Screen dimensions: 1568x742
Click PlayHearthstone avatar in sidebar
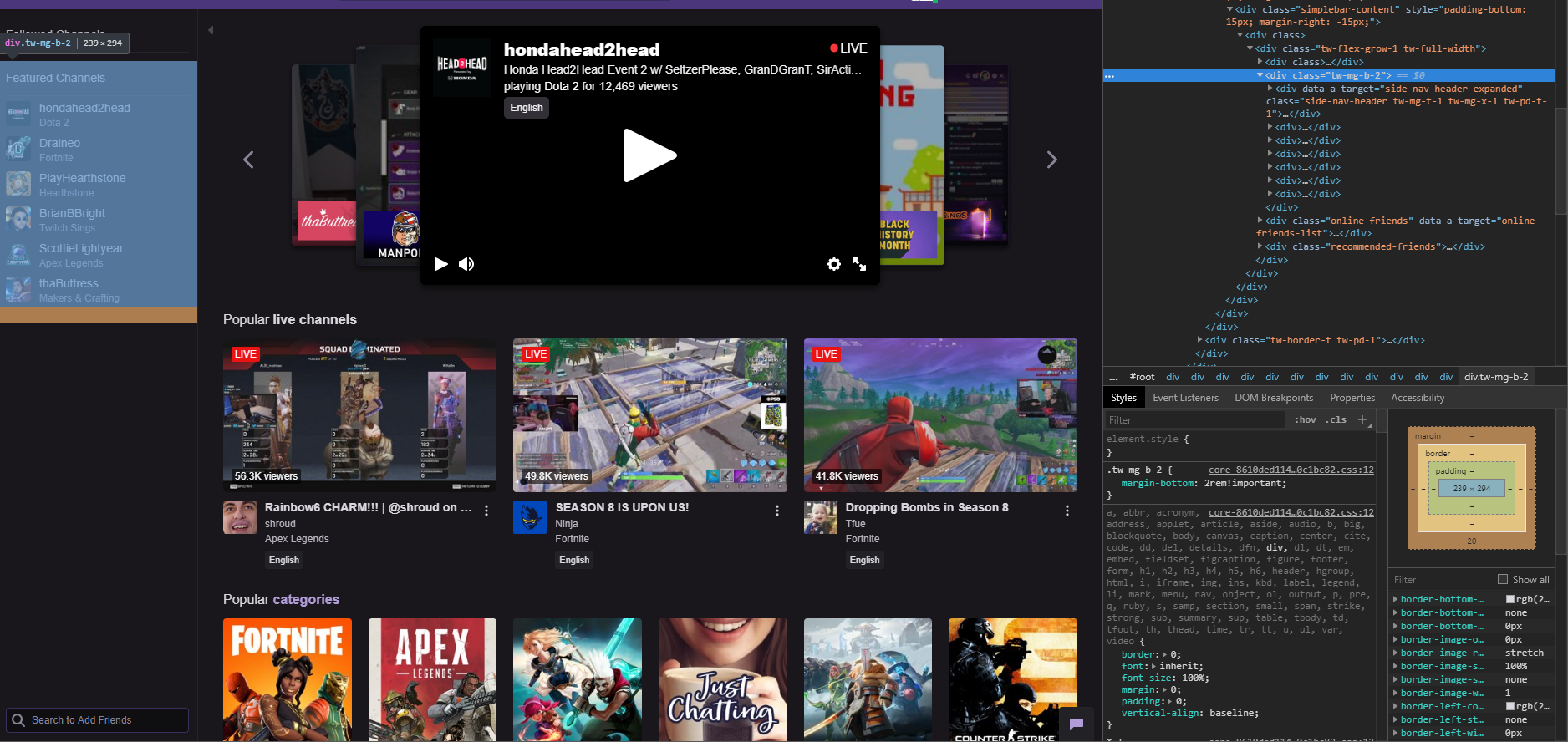click(18, 184)
